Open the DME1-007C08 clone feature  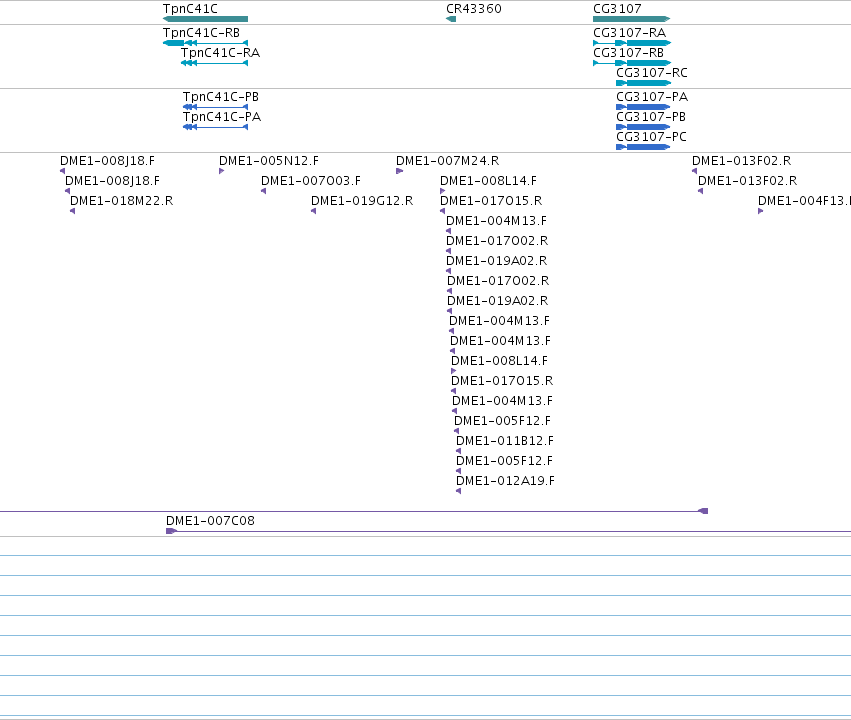(x=210, y=521)
